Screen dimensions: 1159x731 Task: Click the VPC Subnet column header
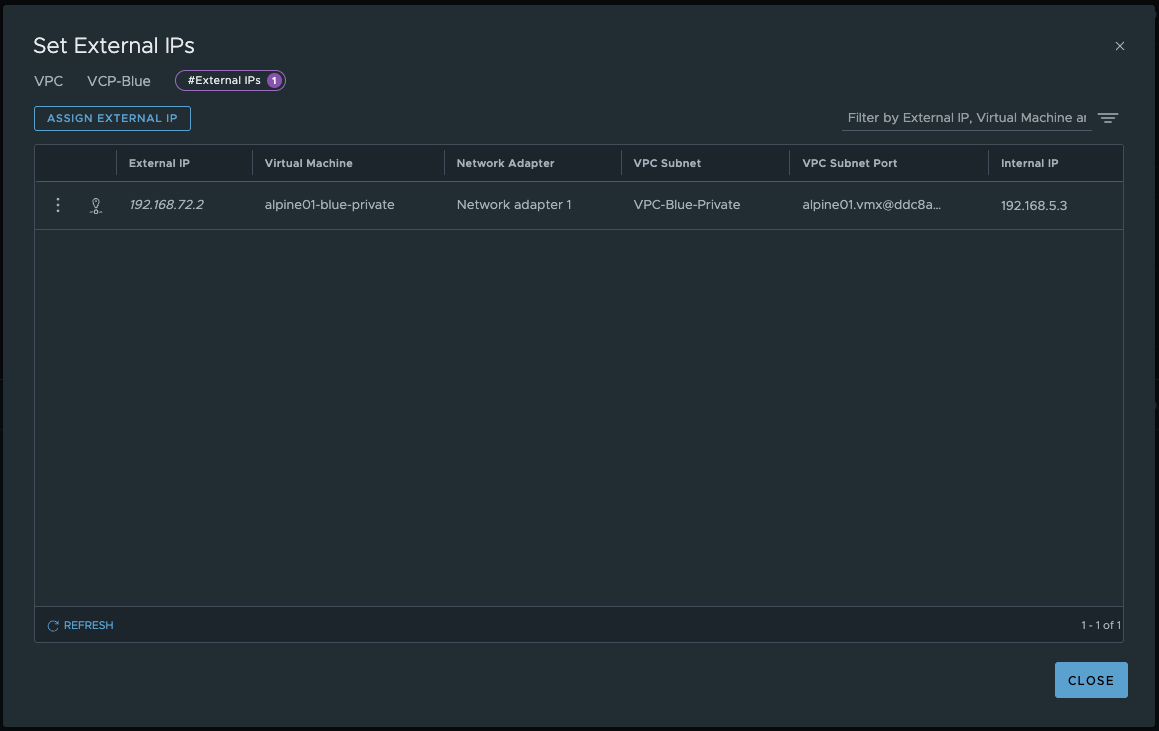pos(667,163)
